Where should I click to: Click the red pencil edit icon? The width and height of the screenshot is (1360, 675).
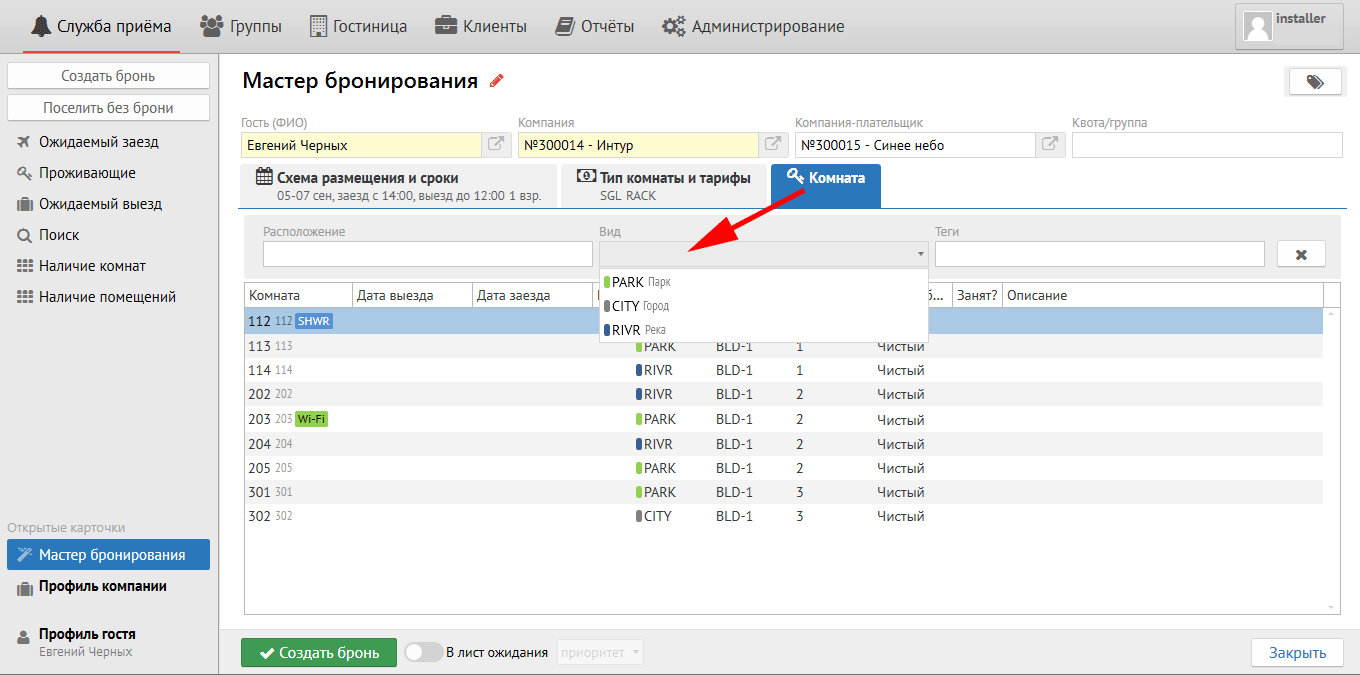pos(497,81)
